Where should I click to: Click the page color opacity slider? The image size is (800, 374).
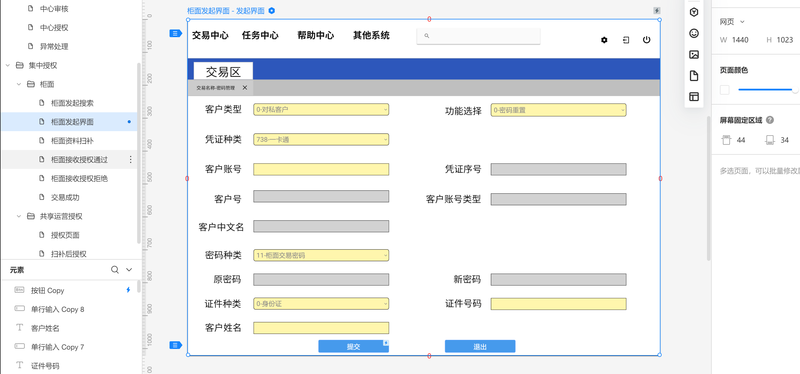767,90
